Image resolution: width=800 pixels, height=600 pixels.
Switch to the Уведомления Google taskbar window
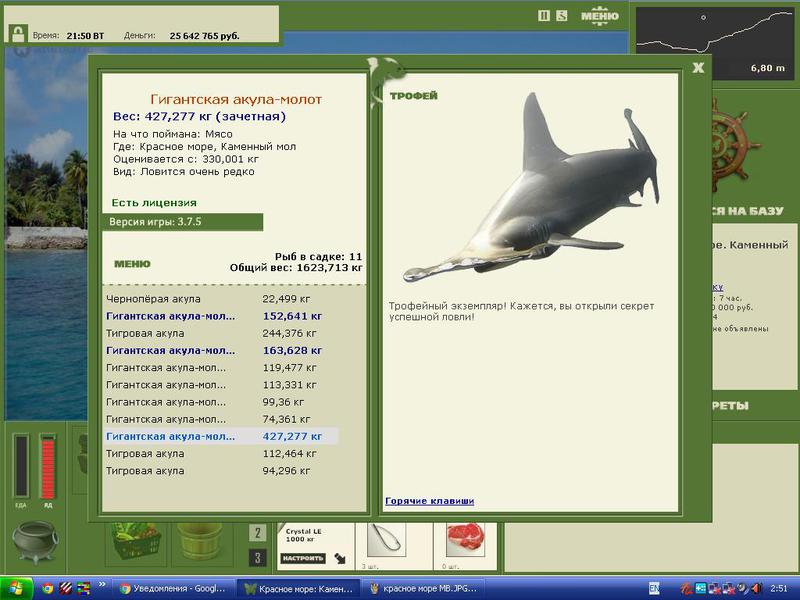pos(174,589)
